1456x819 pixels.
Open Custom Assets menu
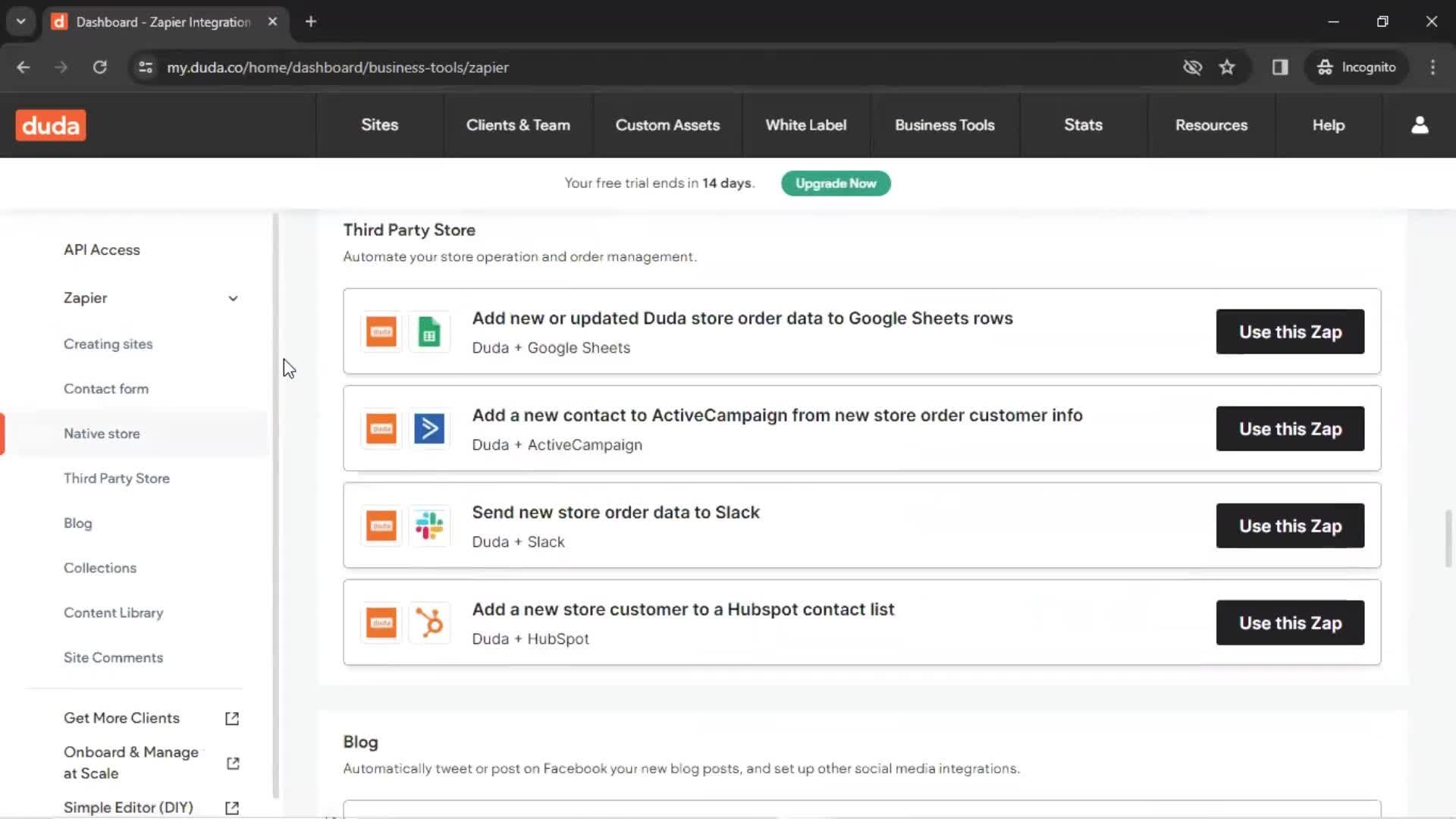[x=667, y=125]
